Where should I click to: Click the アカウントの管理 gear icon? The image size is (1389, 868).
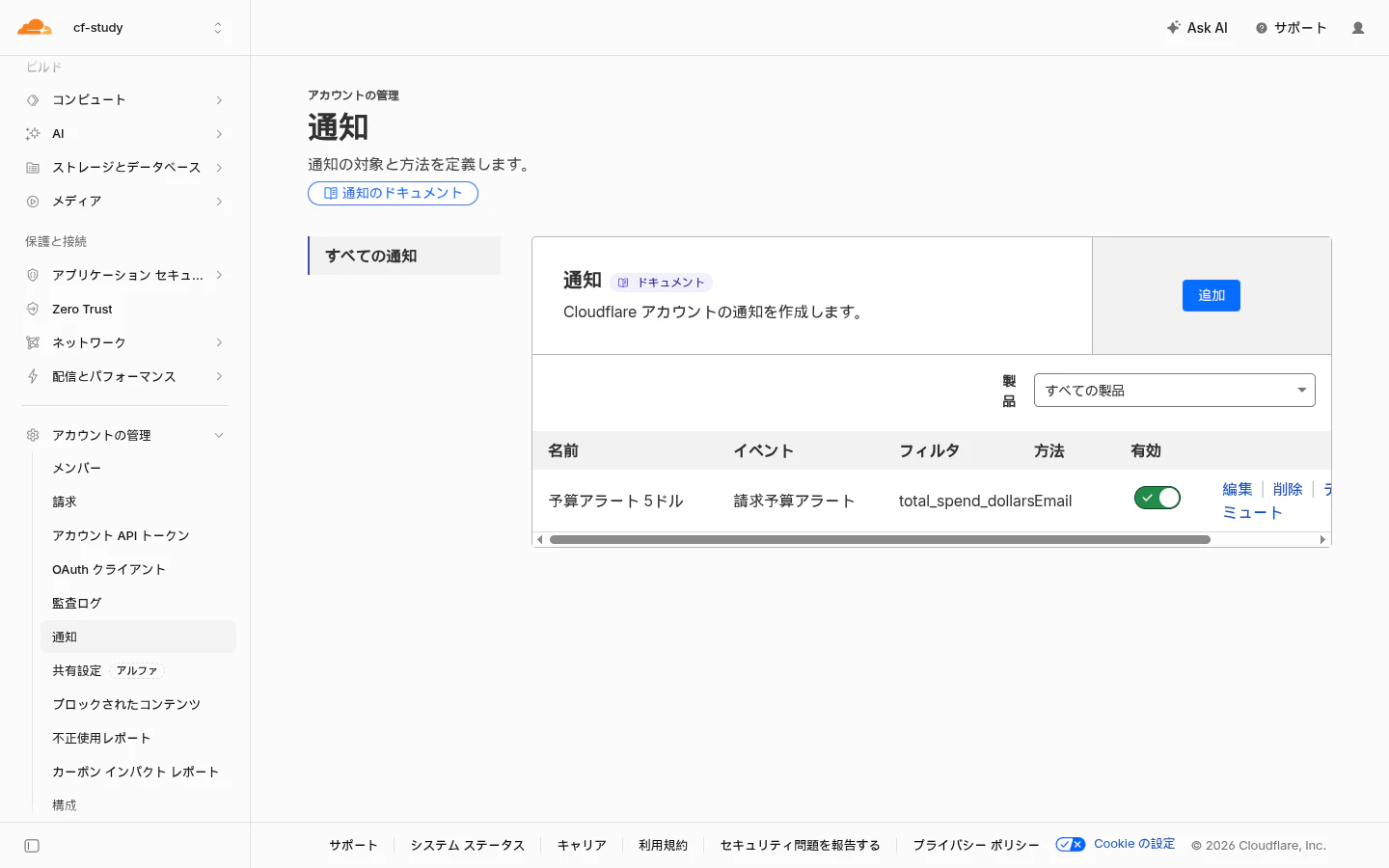click(33, 435)
